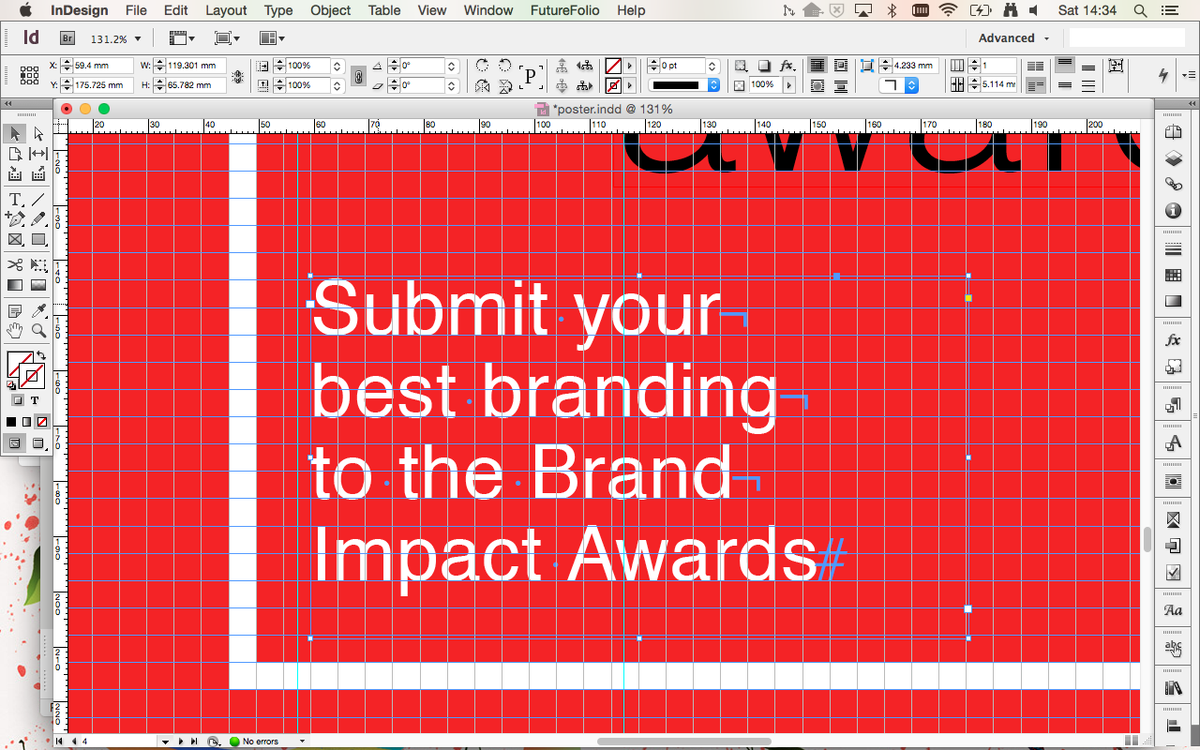
Task: Click the No errors preflight status
Action: (263, 741)
